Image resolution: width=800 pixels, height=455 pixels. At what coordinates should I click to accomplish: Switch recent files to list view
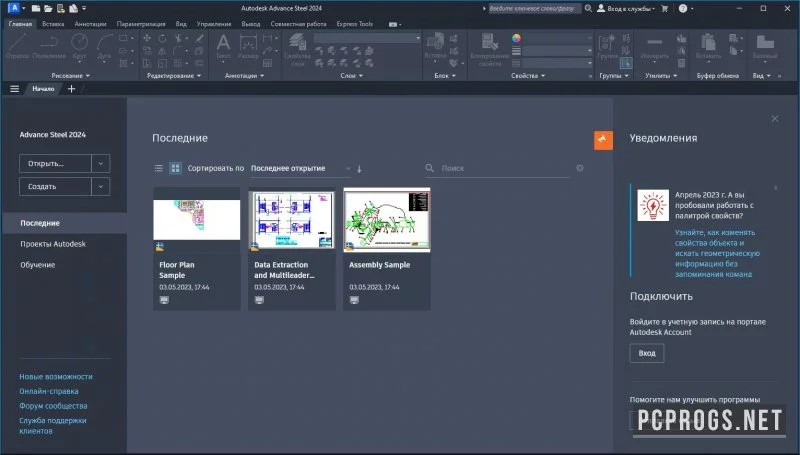click(159, 168)
